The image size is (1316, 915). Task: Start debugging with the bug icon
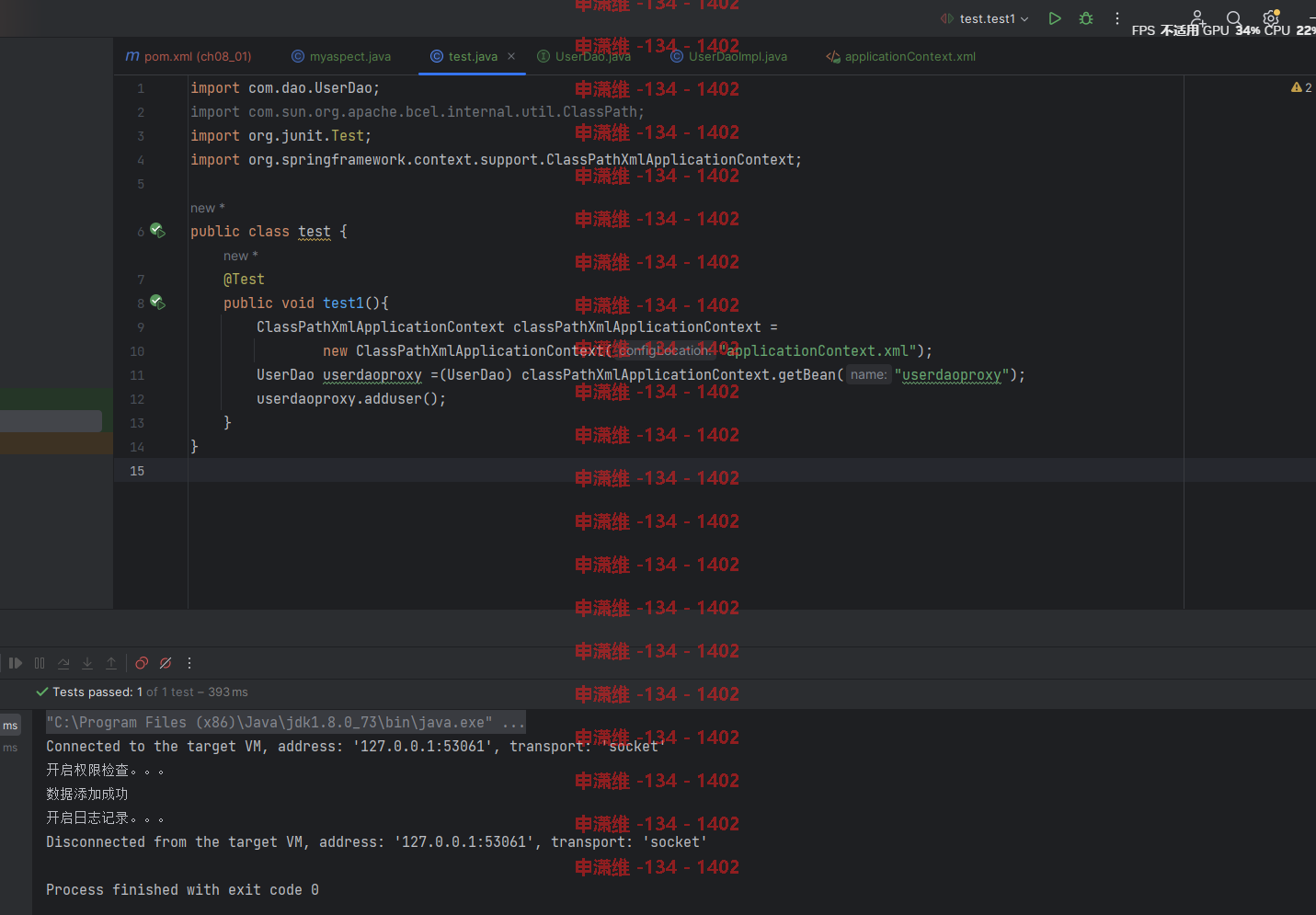[x=1086, y=18]
